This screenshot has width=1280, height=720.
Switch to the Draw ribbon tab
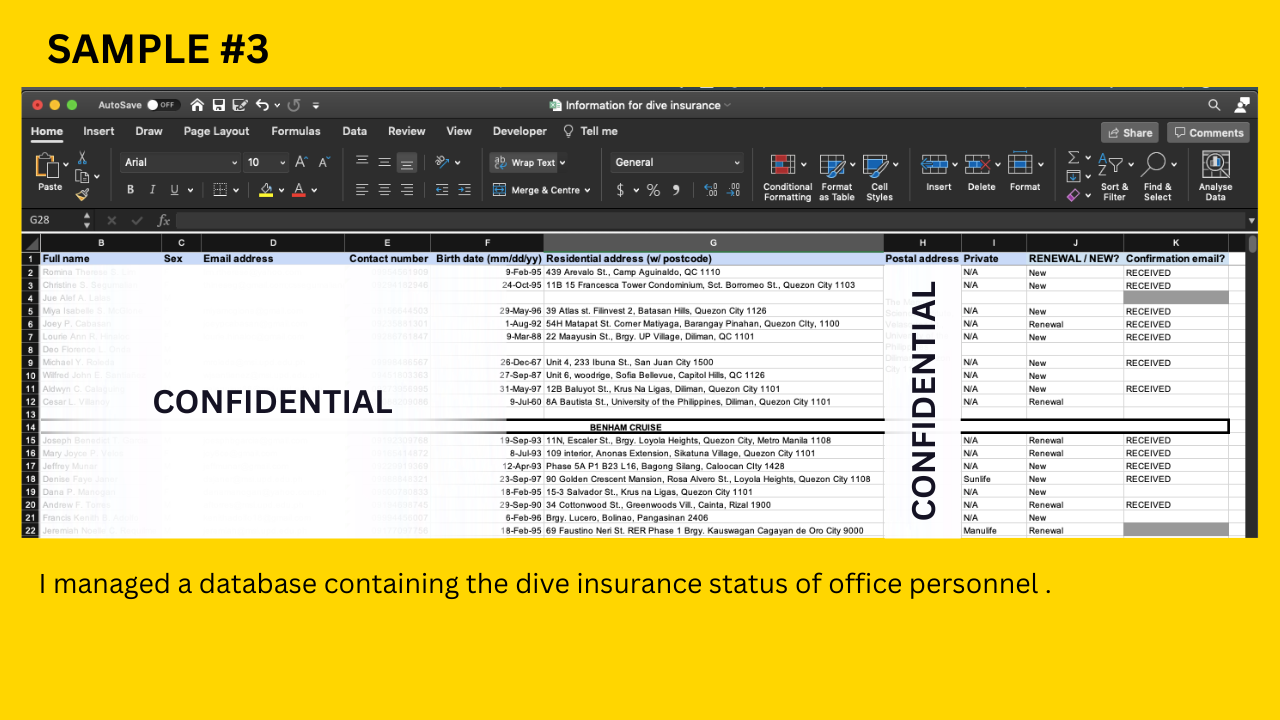tap(149, 131)
